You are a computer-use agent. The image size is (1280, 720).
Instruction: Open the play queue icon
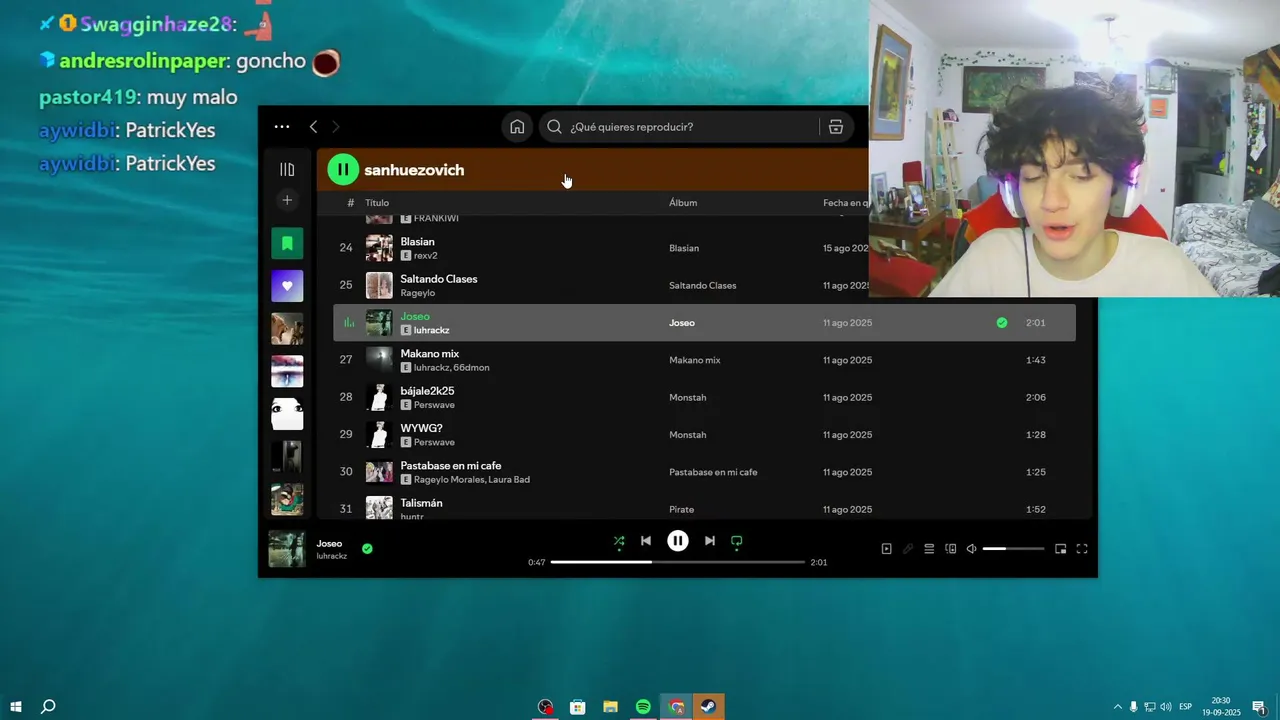[x=929, y=549]
